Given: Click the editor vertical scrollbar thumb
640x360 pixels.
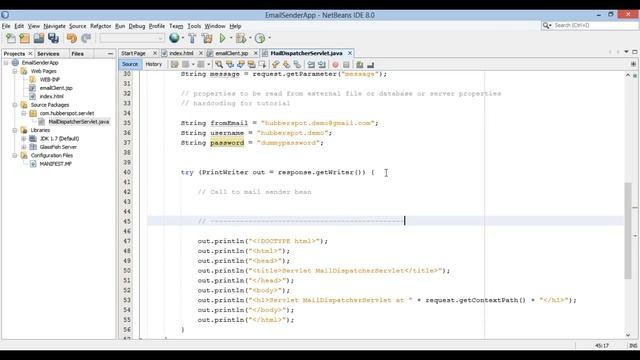Looking at the screenshot, I should click(x=628, y=231).
